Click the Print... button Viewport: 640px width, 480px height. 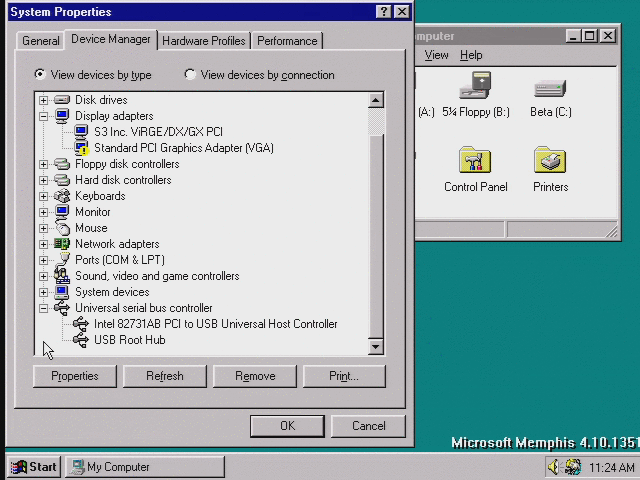pyautogui.click(x=344, y=376)
